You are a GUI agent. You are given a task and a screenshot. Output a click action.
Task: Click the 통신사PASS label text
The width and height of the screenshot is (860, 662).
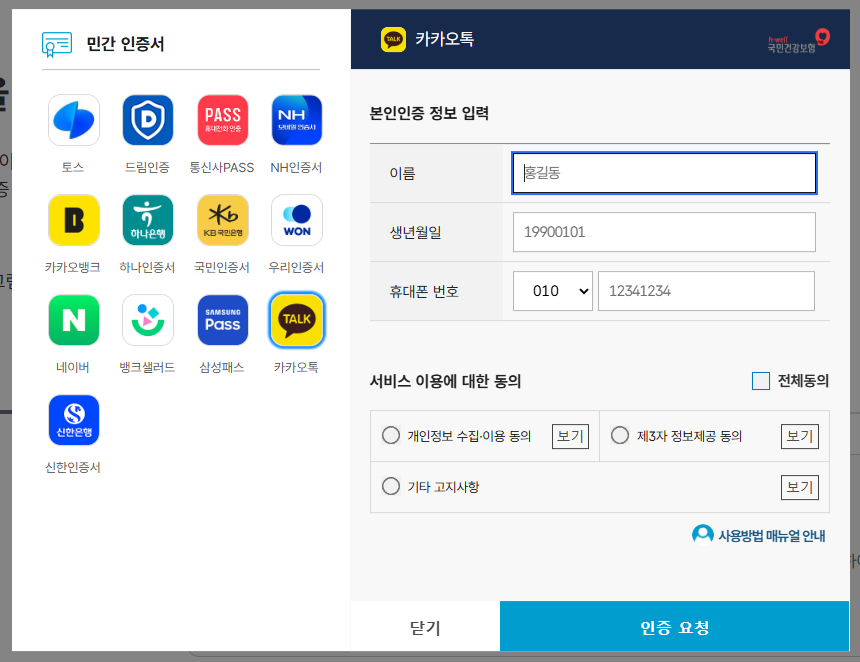(x=222, y=167)
